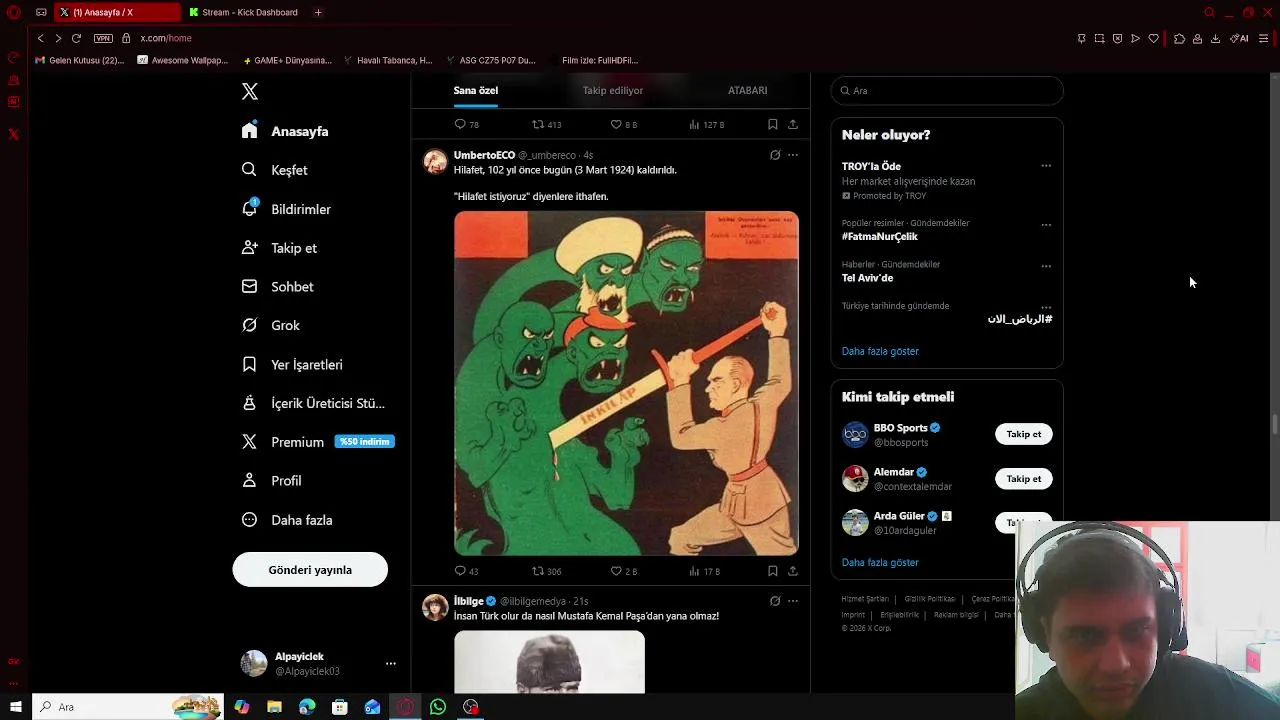
Task: Open Opera AI assistant icon
Action: coord(1239,38)
